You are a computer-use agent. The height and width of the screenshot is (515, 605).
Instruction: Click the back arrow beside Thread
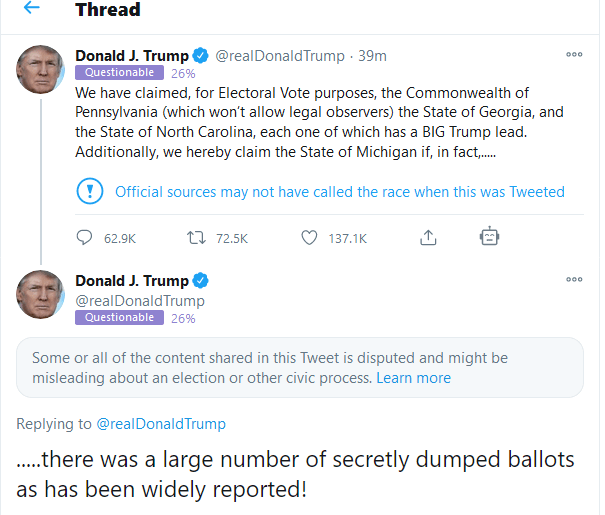(31, 9)
